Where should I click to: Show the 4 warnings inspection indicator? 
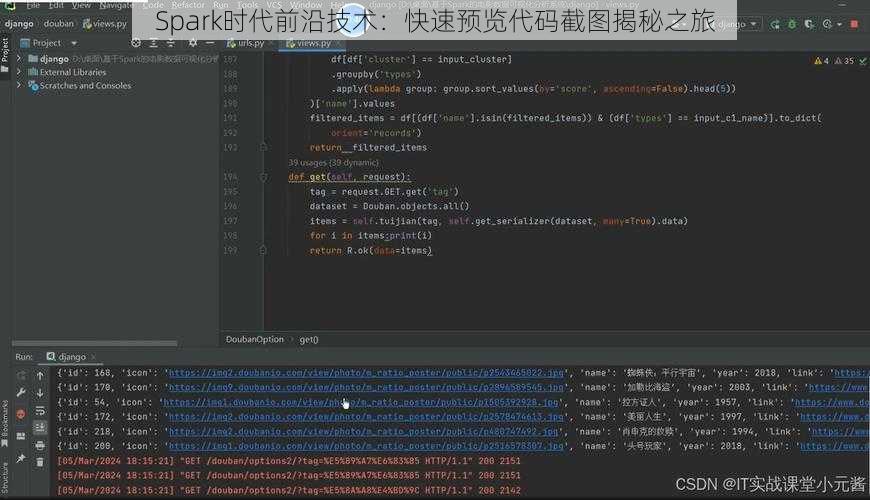[821, 61]
